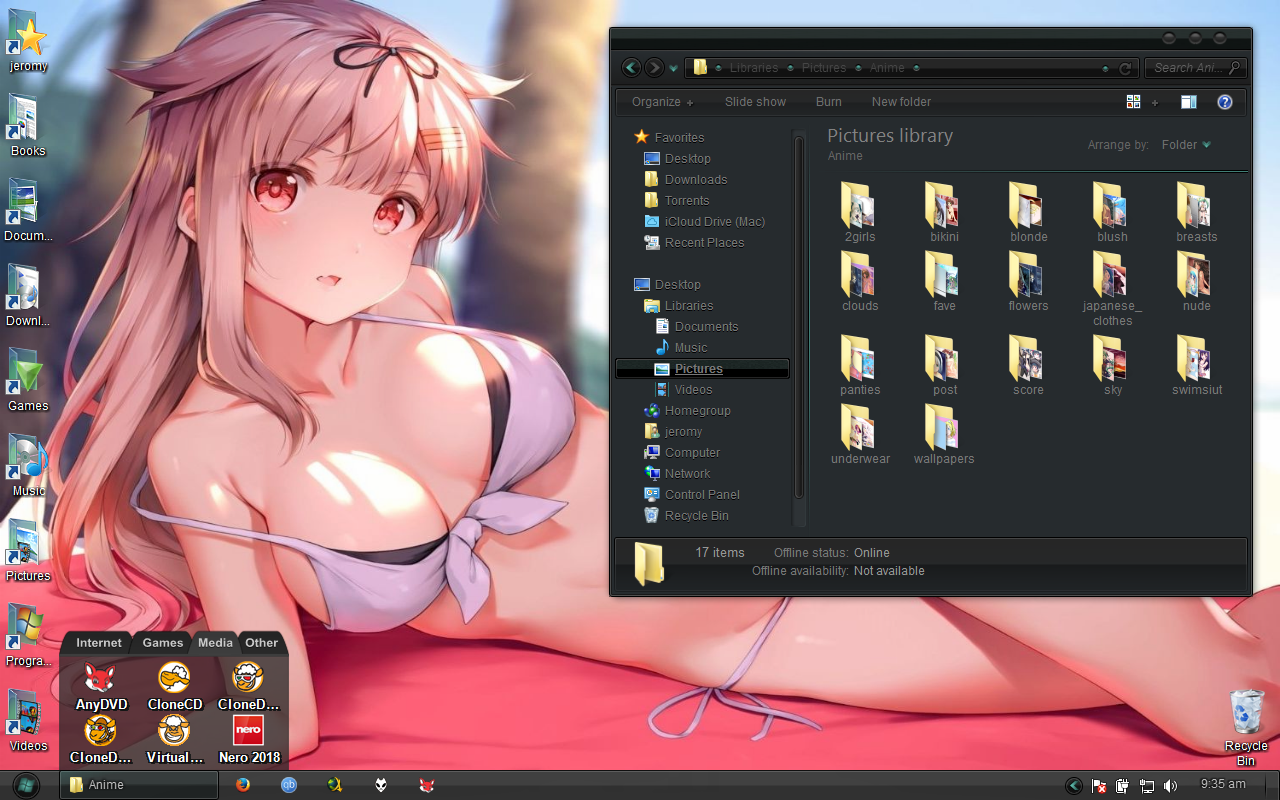Image resolution: width=1280 pixels, height=800 pixels.
Task: Open Control Panel in navigation pane
Action: point(692,494)
